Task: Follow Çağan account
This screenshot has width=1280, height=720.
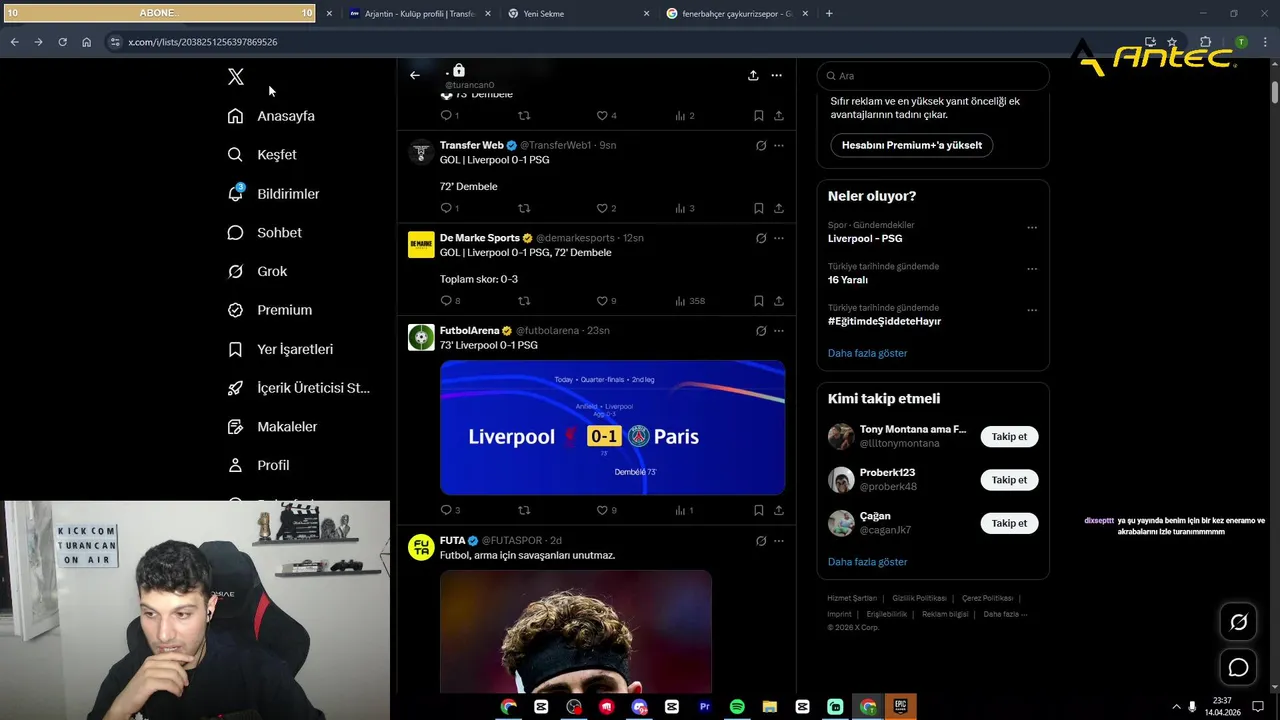Action: (x=1009, y=523)
